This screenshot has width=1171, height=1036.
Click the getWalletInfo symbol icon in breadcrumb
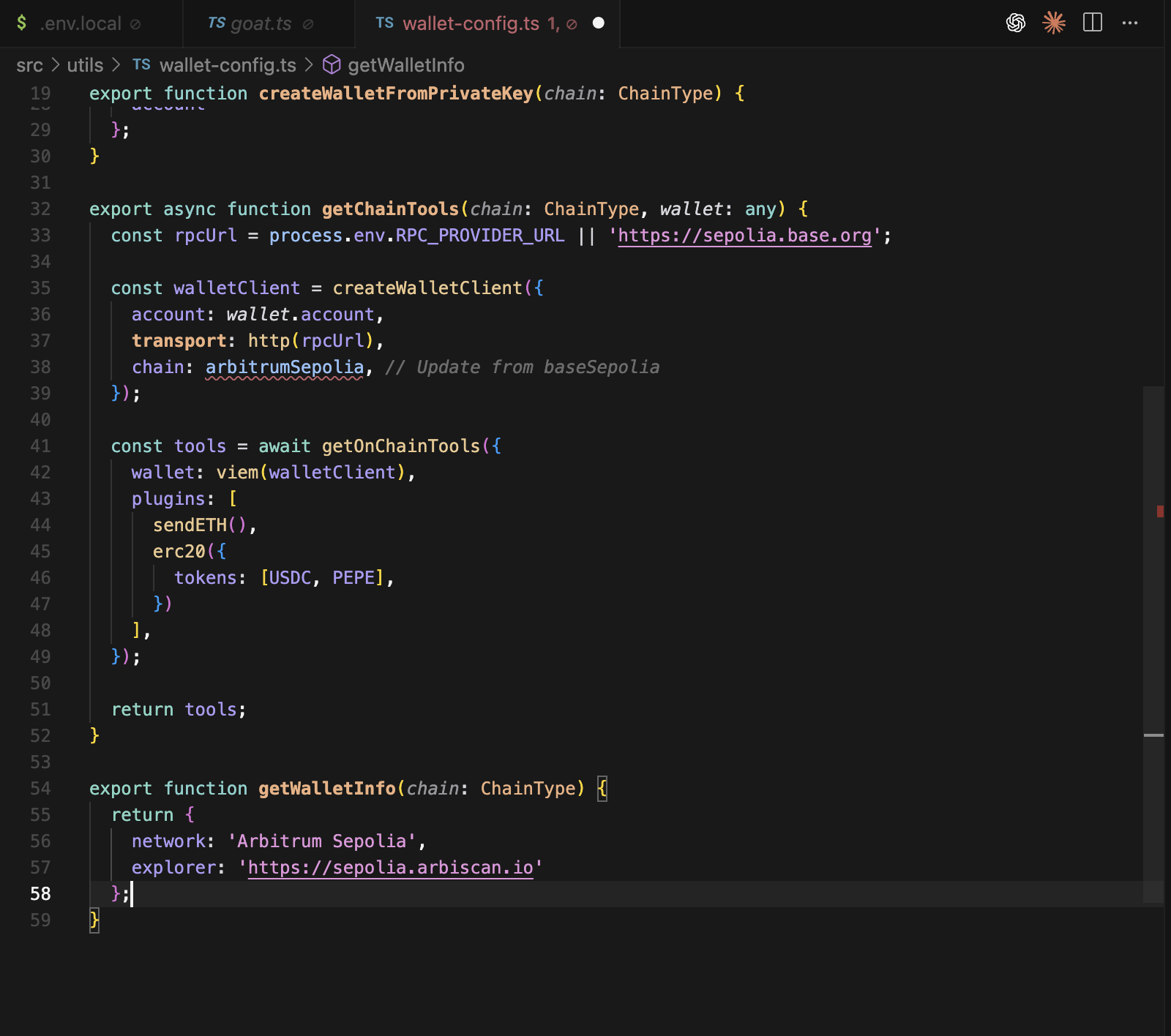332,65
